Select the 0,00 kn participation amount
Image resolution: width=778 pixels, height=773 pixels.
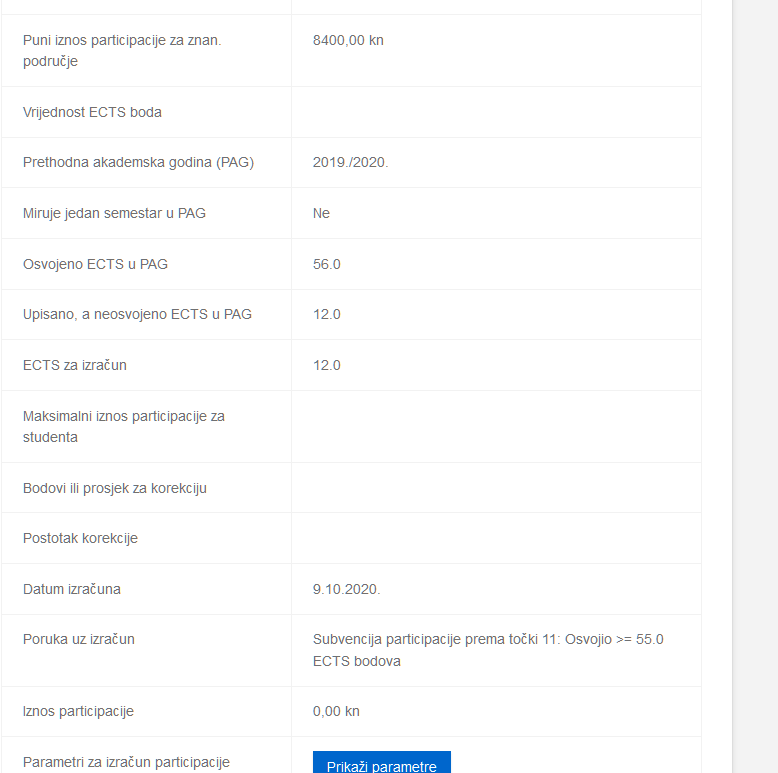point(336,711)
